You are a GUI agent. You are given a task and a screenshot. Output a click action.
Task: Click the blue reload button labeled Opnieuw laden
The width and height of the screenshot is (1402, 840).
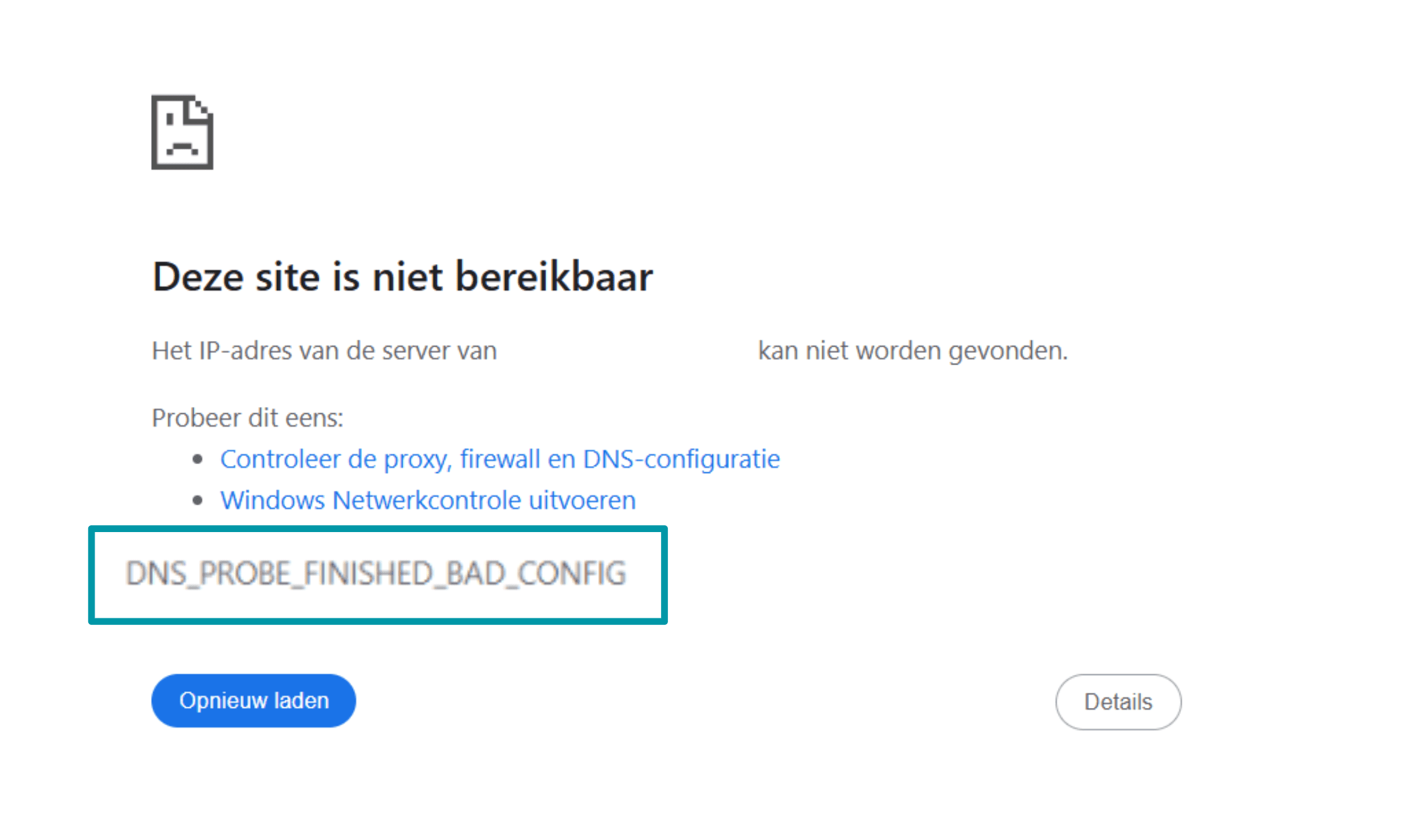point(253,700)
